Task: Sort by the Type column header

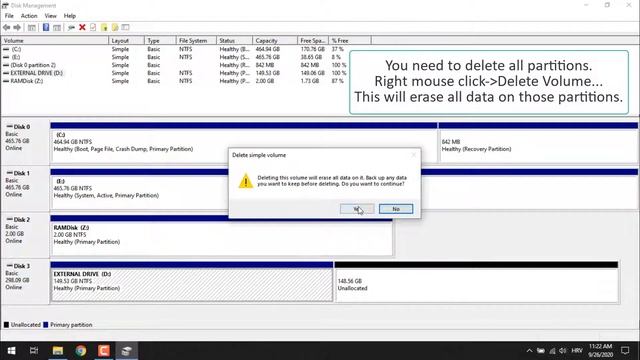Action: tap(160, 41)
